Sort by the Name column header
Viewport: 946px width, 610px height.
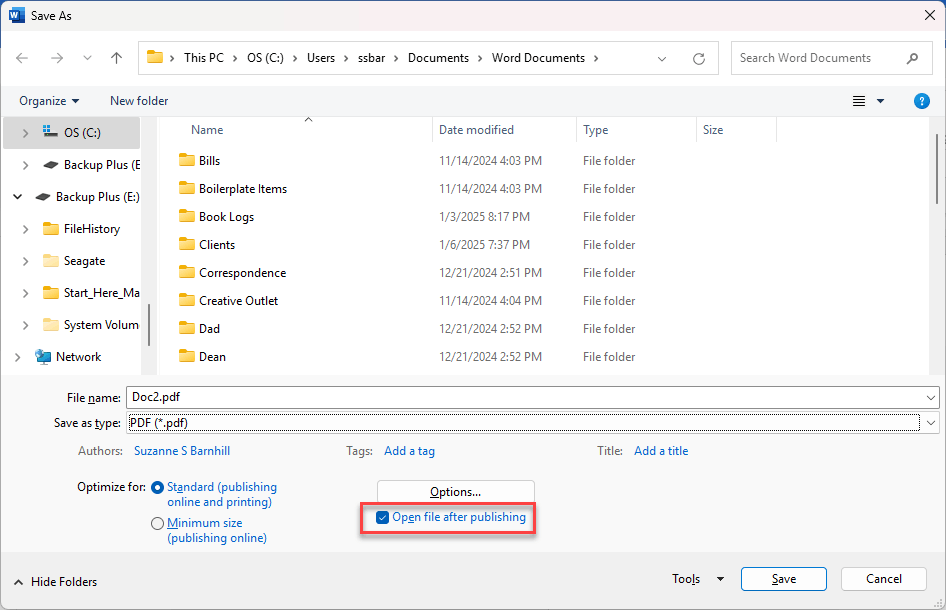207,130
